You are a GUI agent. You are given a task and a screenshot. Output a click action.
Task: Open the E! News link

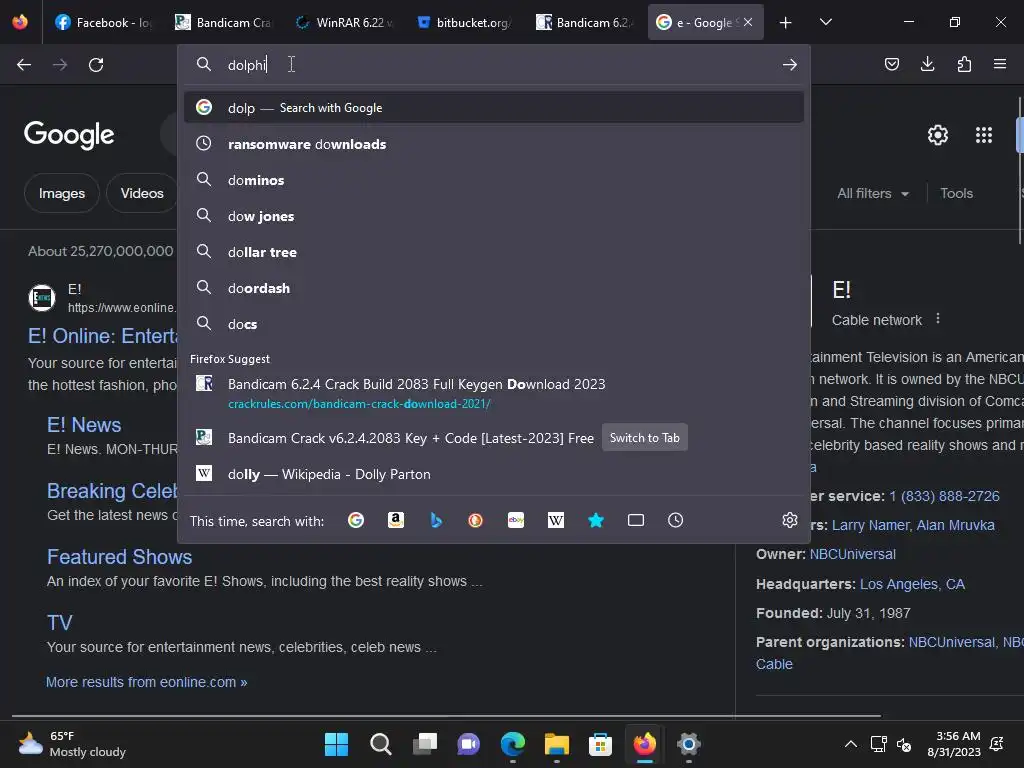click(x=84, y=425)
